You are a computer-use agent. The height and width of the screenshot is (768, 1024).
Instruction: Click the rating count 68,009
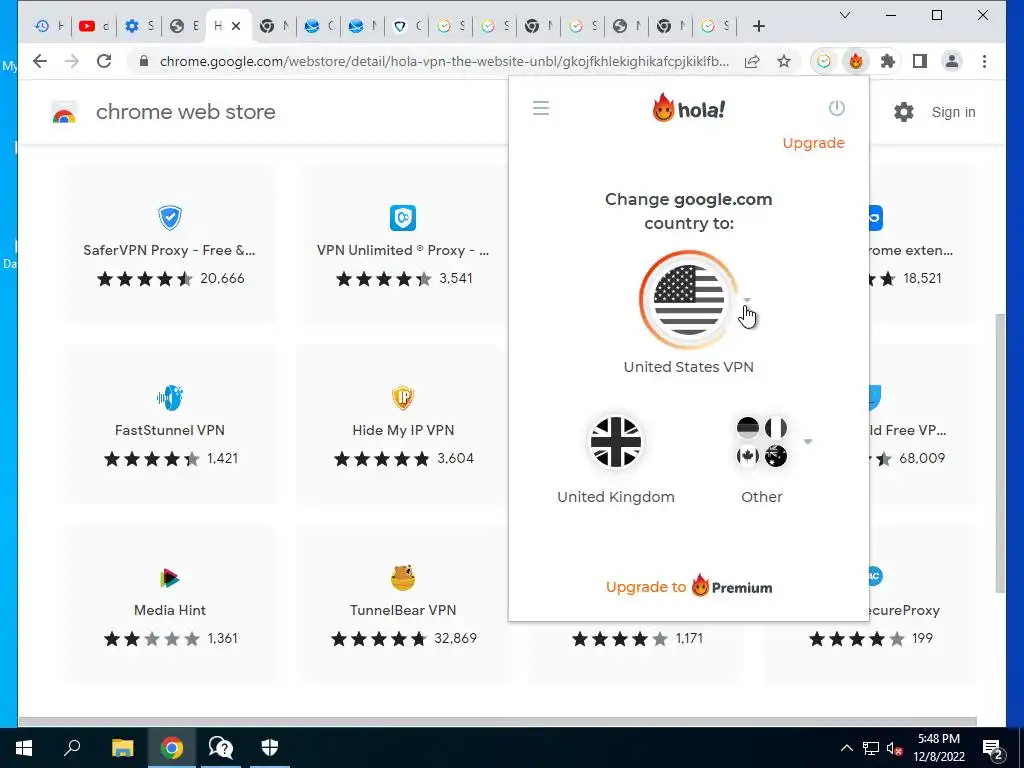tap(921, 458)
